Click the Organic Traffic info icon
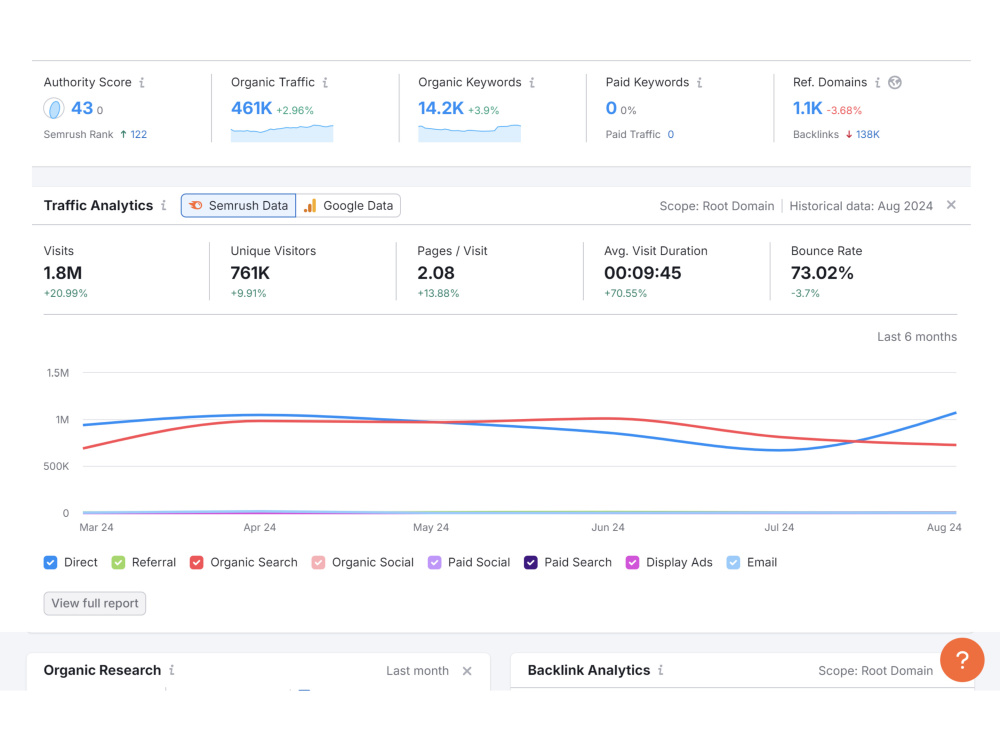 pos(325,82)
